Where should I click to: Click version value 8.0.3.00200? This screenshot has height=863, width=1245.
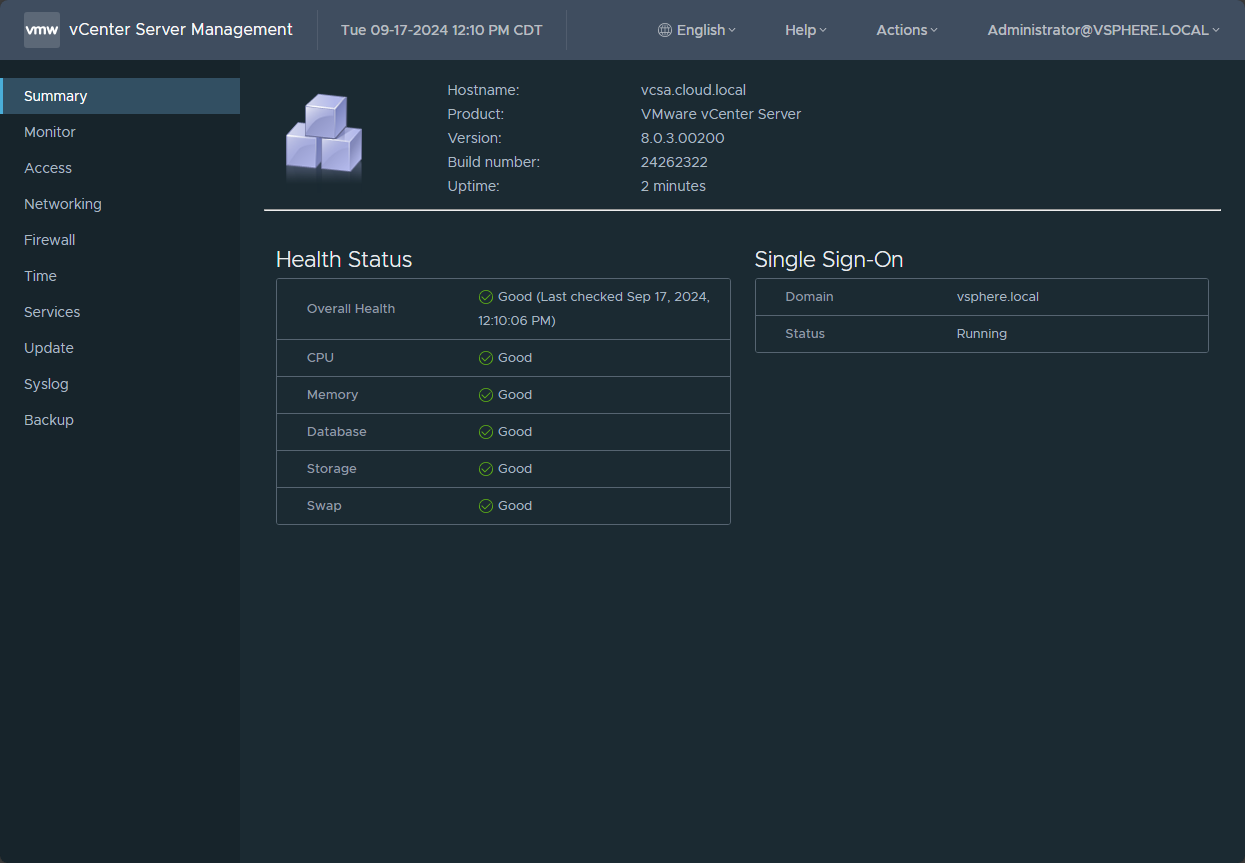(683, 138)
